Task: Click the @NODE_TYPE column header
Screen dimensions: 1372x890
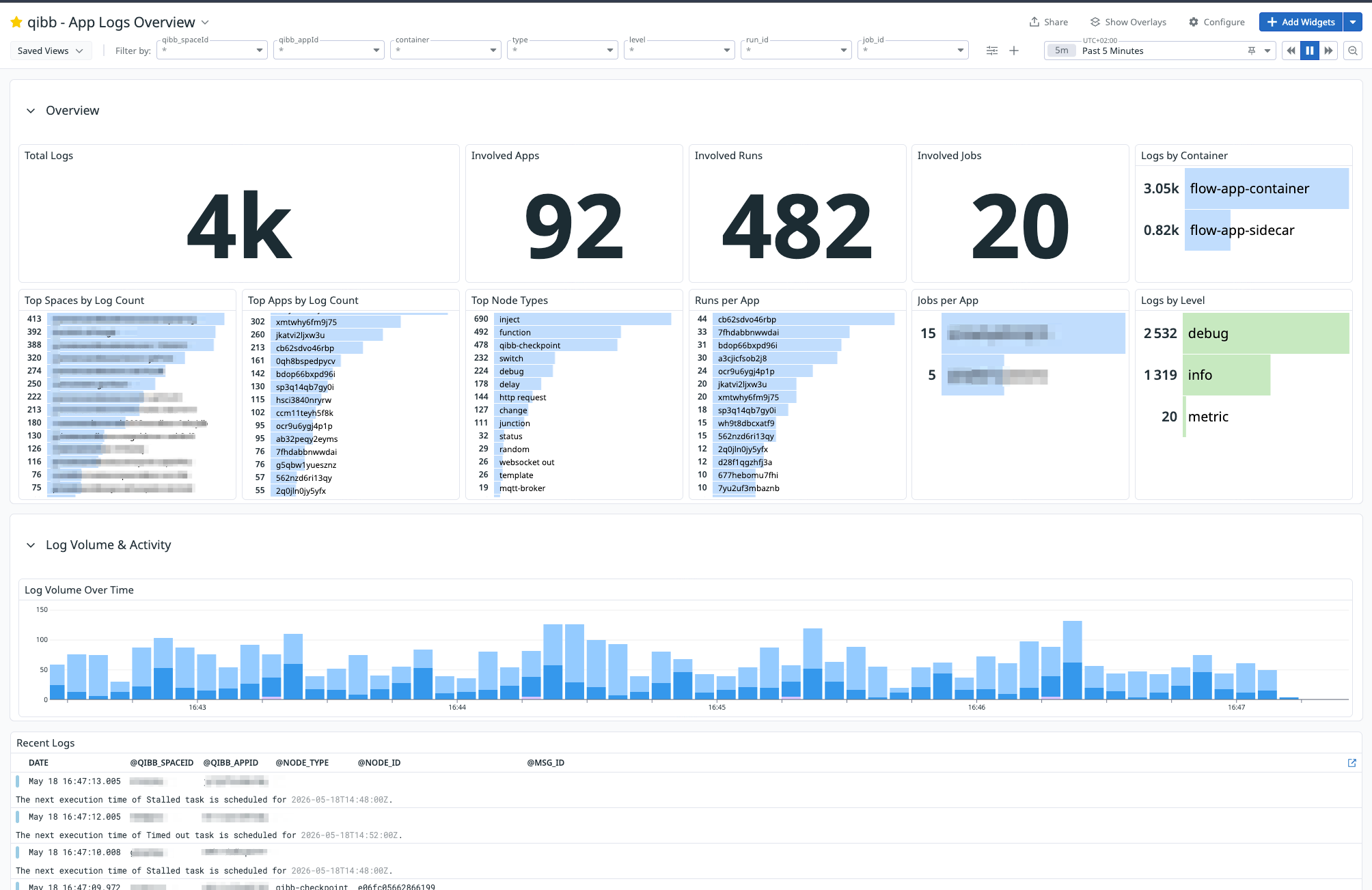Action: 302,763
